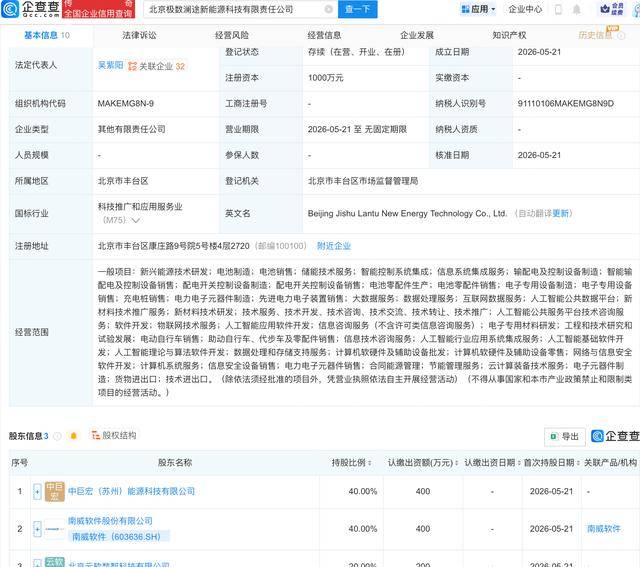Open the 应用 dropdown menu
Image resolution: width=640 pixels, height=567 pixels.
coord(478,9)
